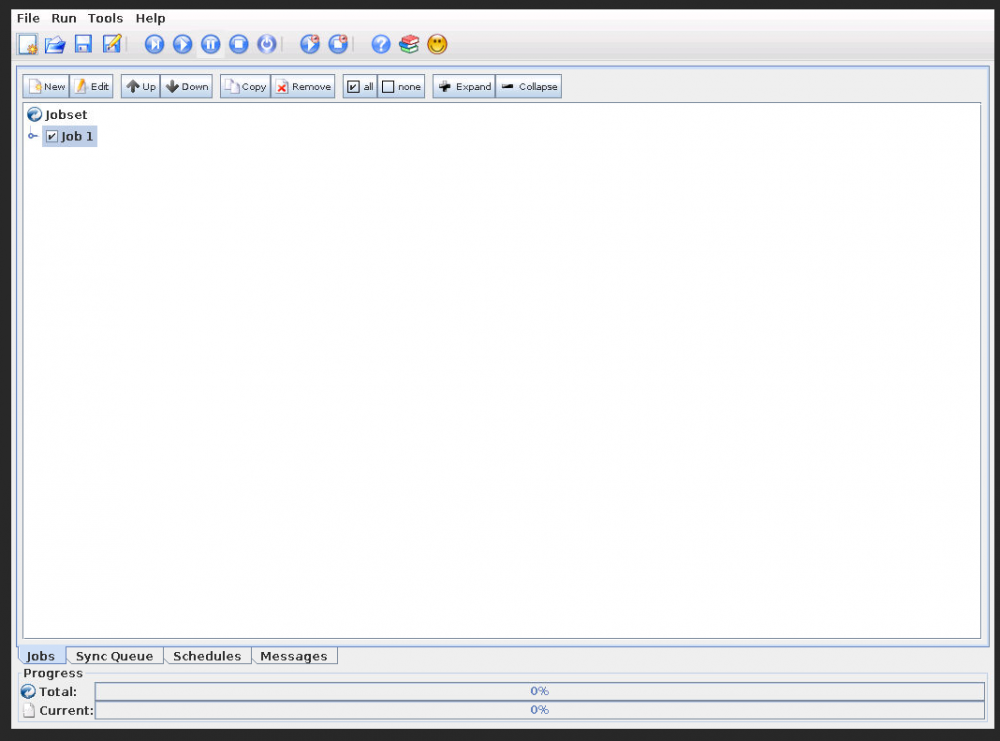Expand the Job 1 tree node handle

tap(33, 136)
